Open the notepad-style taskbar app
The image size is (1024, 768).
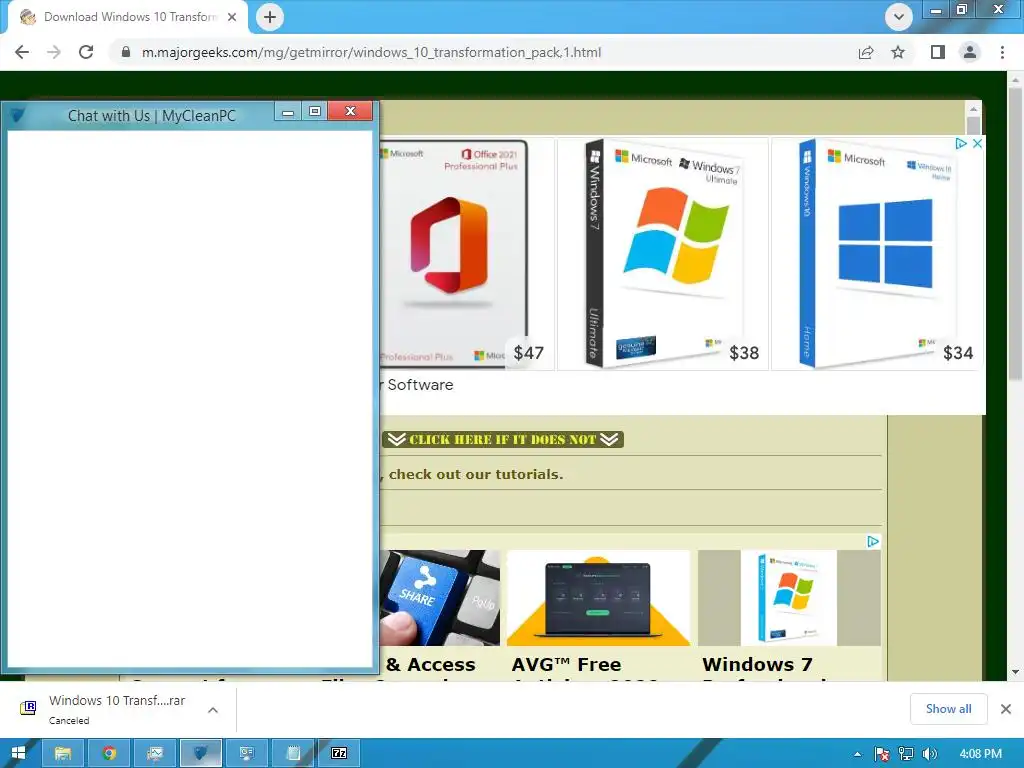point(293,753)
